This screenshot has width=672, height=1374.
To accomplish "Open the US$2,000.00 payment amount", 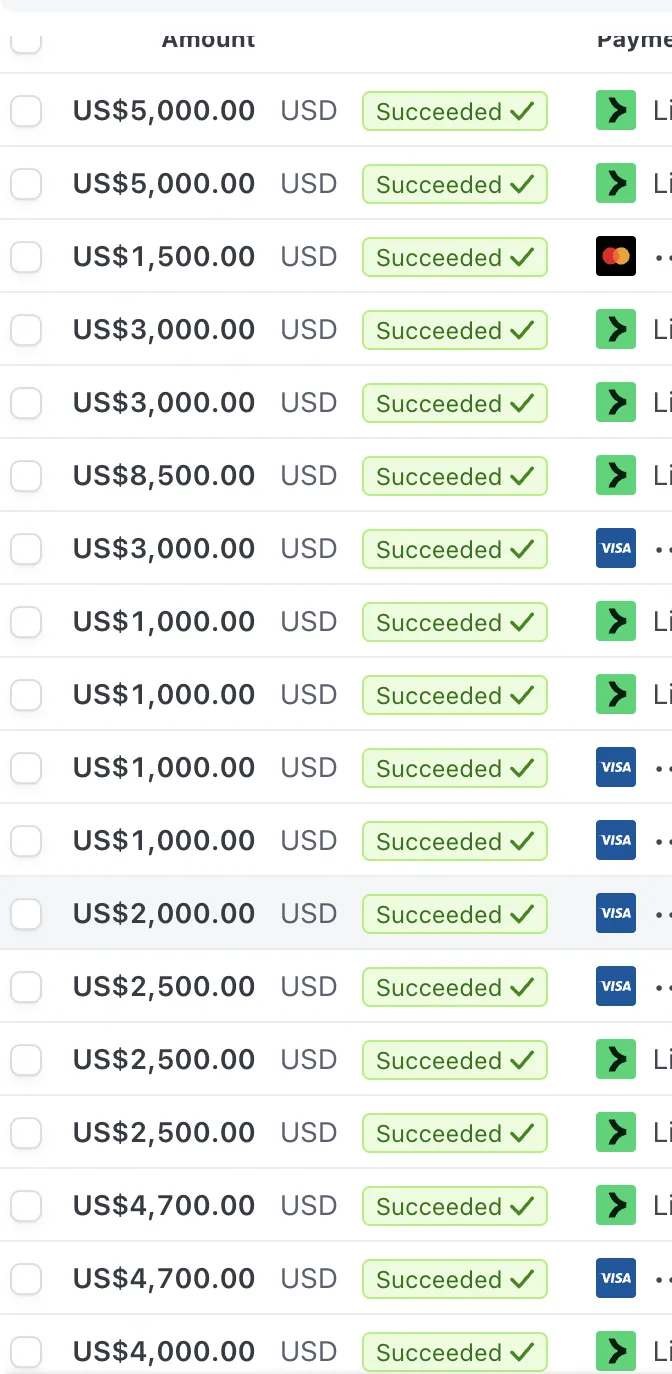I will [164, 913].
